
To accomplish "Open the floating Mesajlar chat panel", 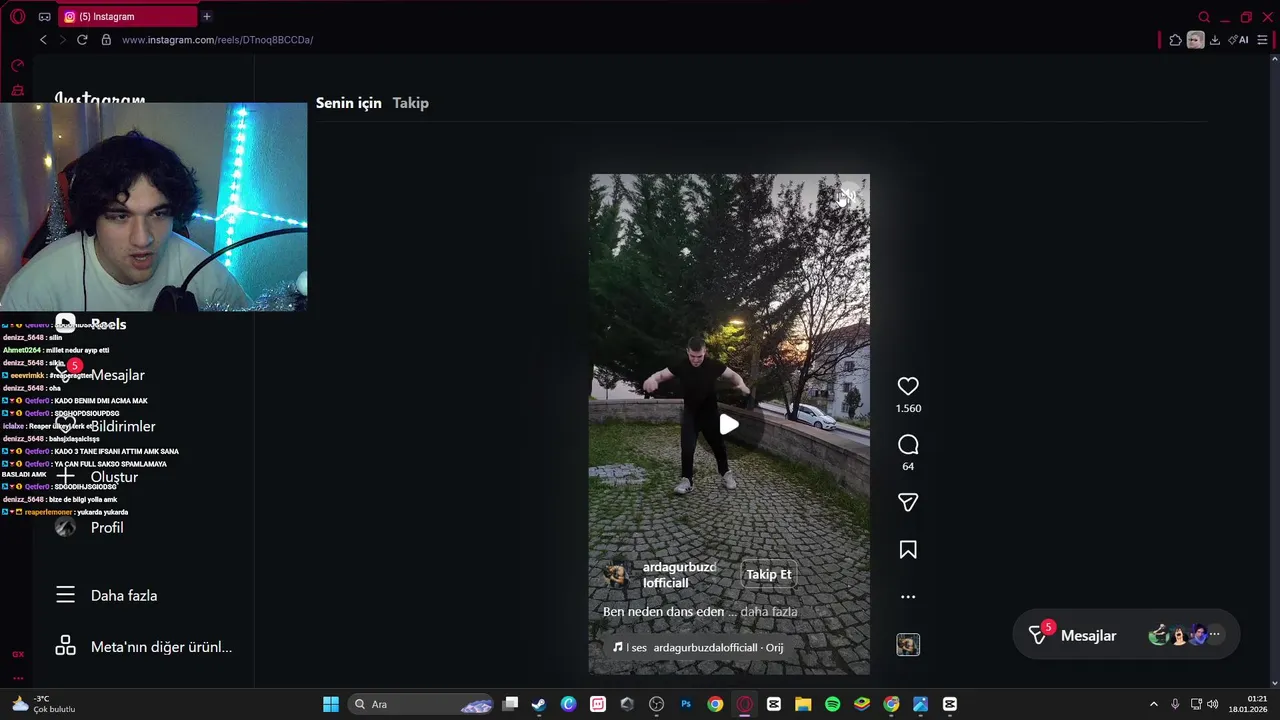I will pos(1126,635).
